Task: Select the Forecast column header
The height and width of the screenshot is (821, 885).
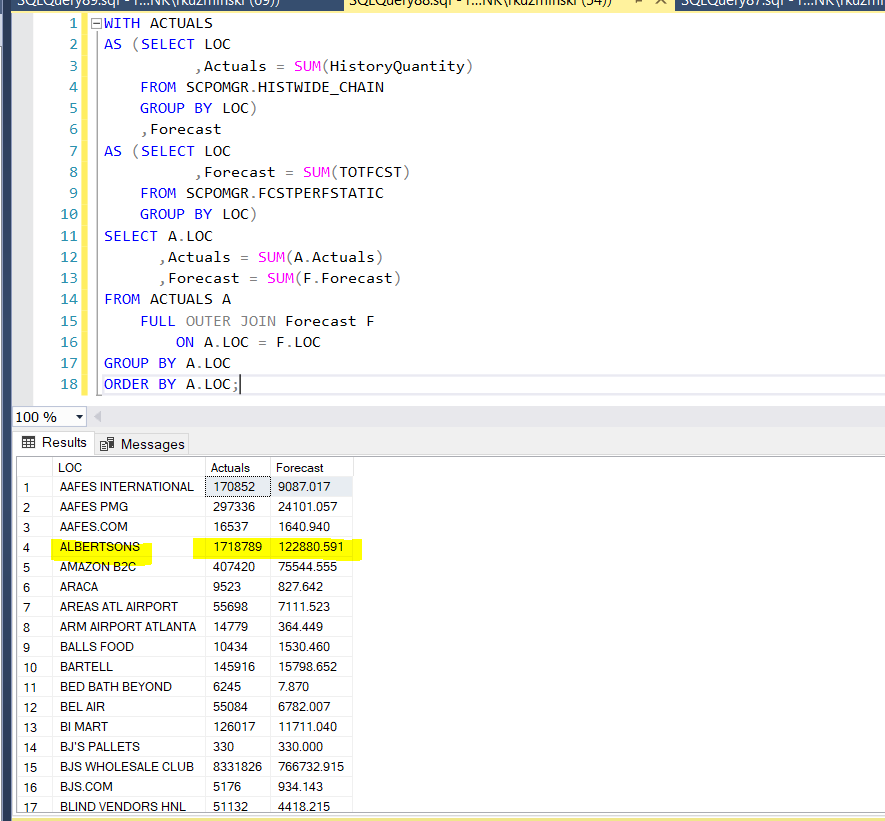Action: (x=310, y=467)
